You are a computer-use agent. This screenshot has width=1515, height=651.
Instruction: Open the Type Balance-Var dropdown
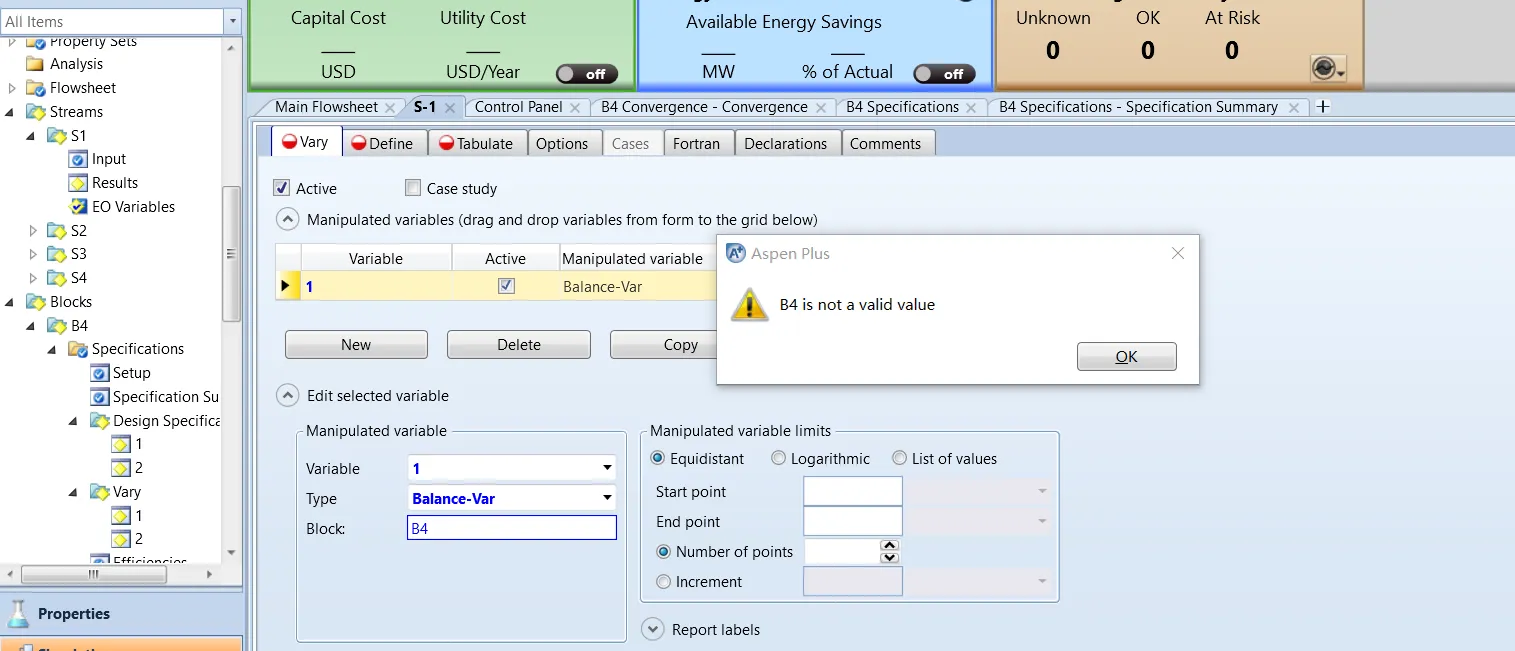607,498
